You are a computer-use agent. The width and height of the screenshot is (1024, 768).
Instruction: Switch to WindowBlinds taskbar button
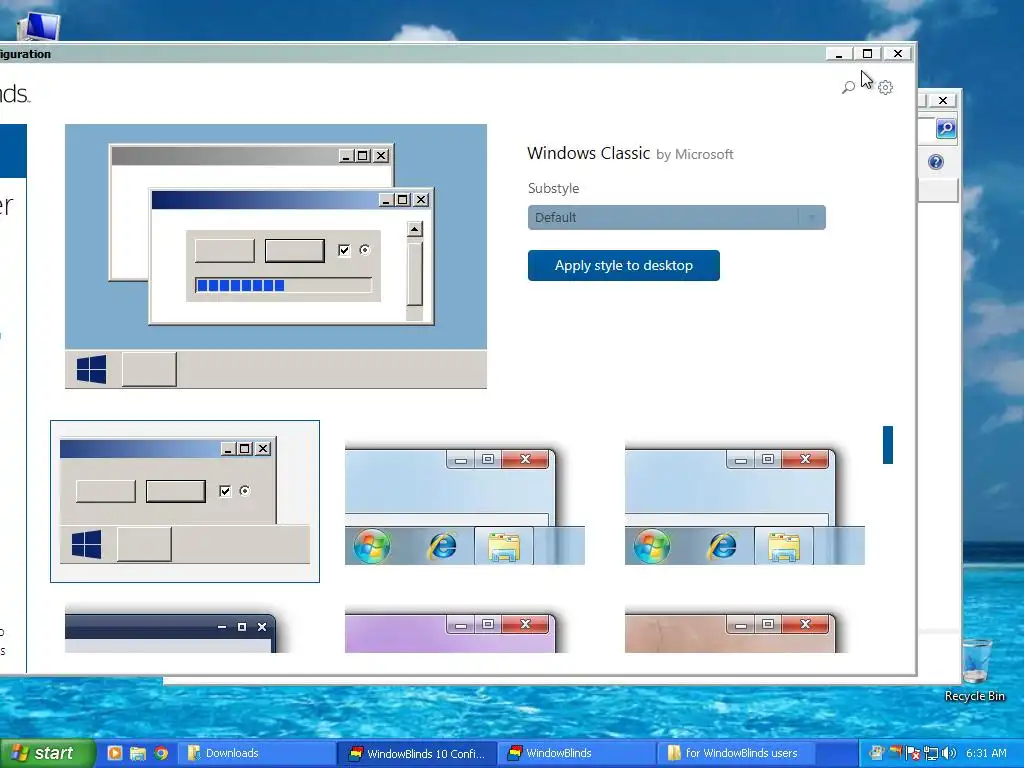pos(578,753)
